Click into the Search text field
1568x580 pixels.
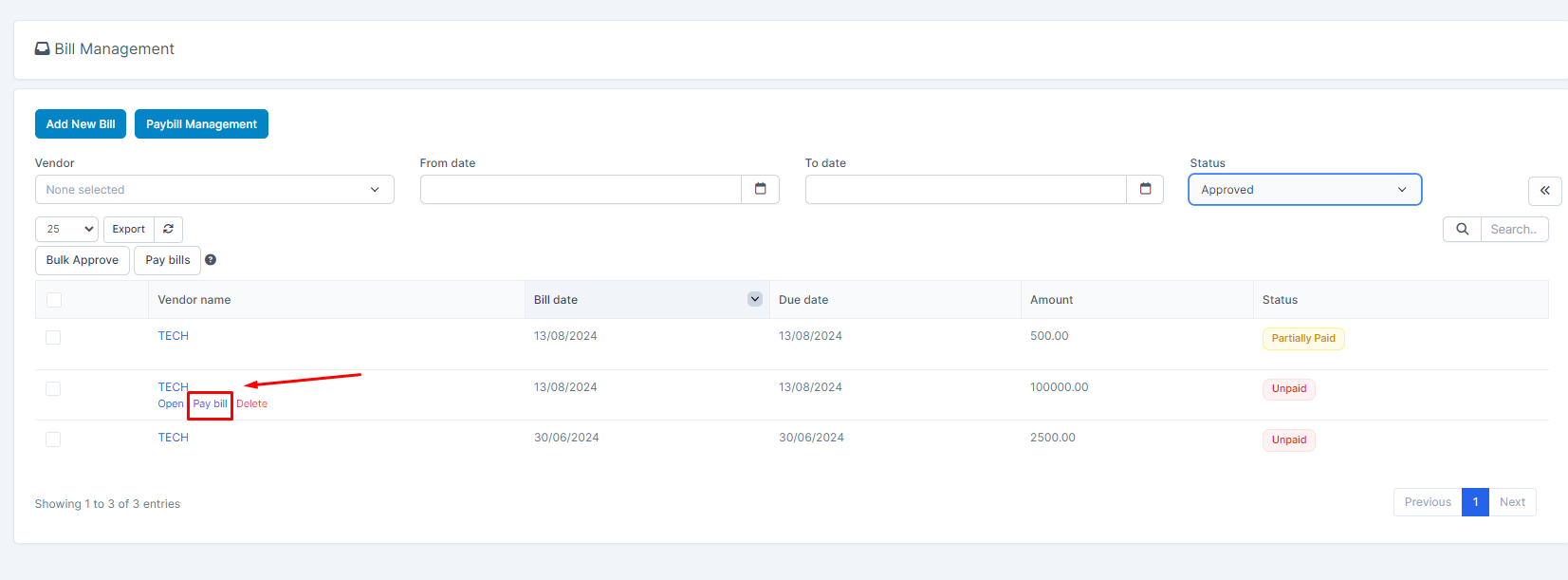1514,229
